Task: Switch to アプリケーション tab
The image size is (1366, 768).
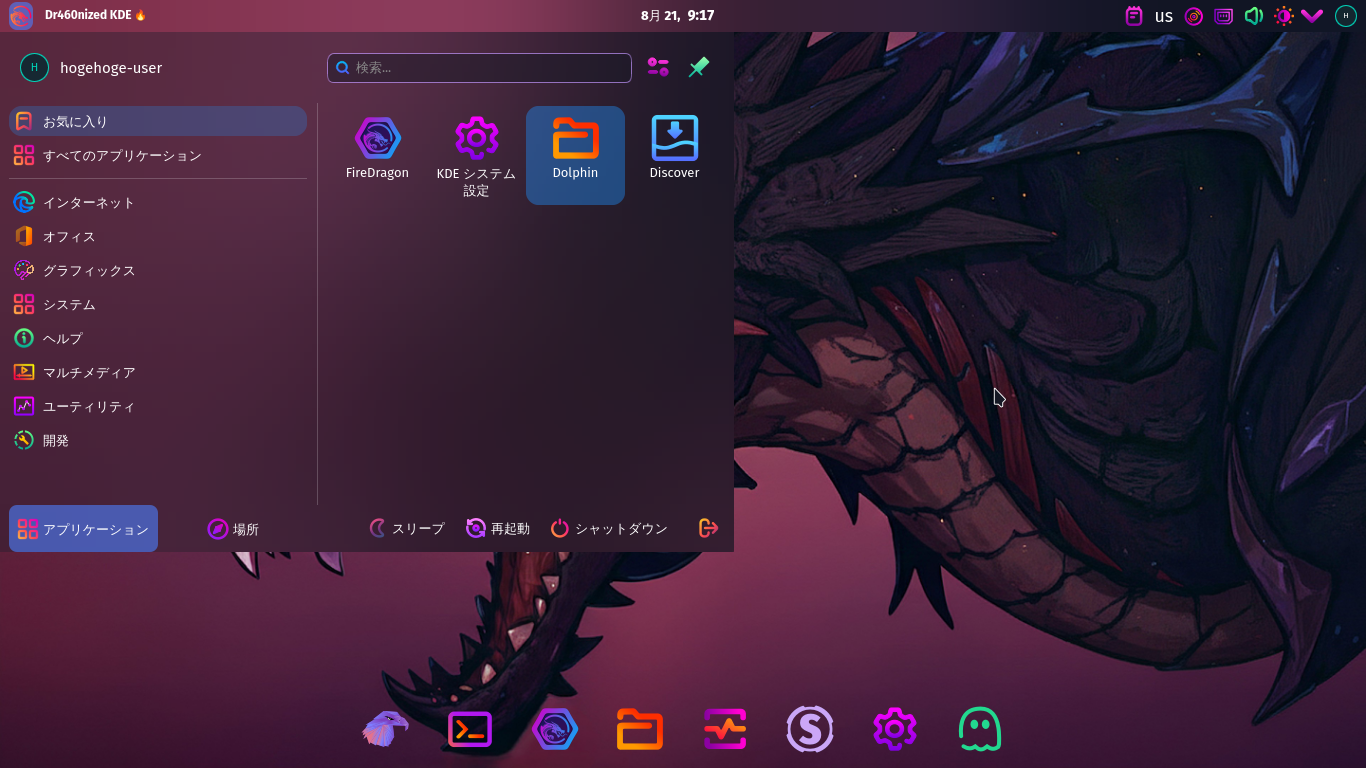Action: click(83, 529)
